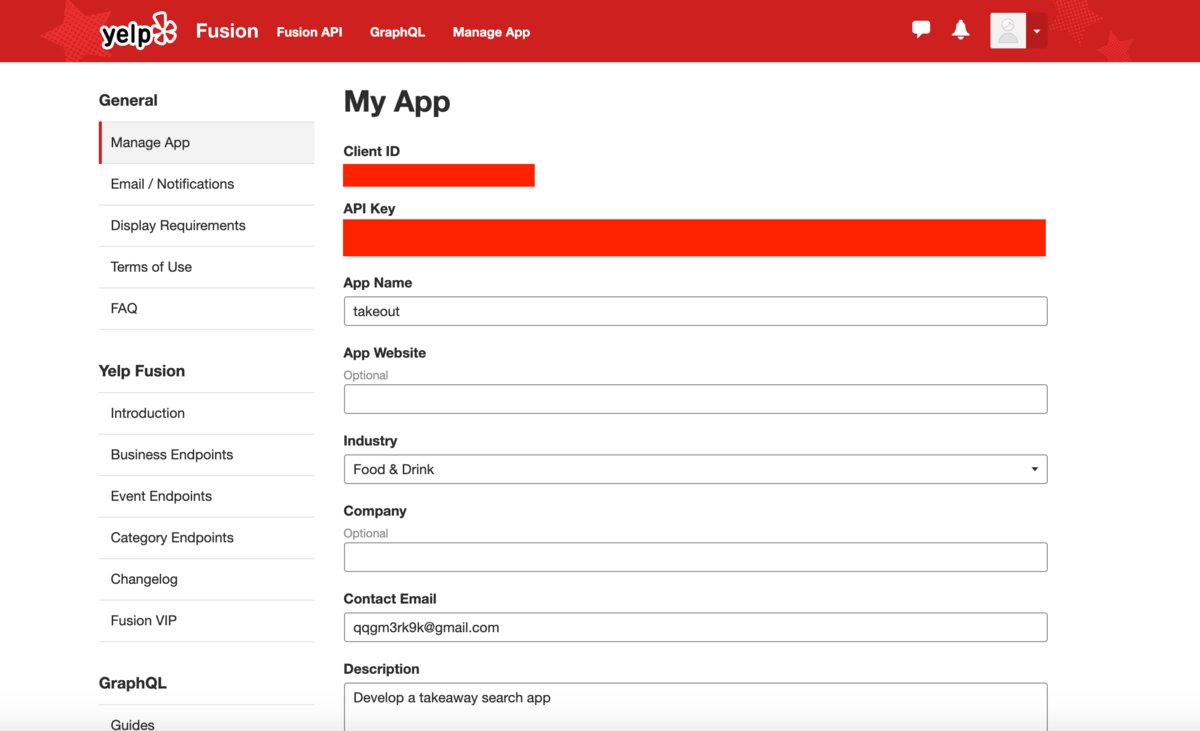The width and height of the screenshot is (1200, 731).
Task: Click the Yelp Fusion sidebar heading
Action: [x=142, y=371]
